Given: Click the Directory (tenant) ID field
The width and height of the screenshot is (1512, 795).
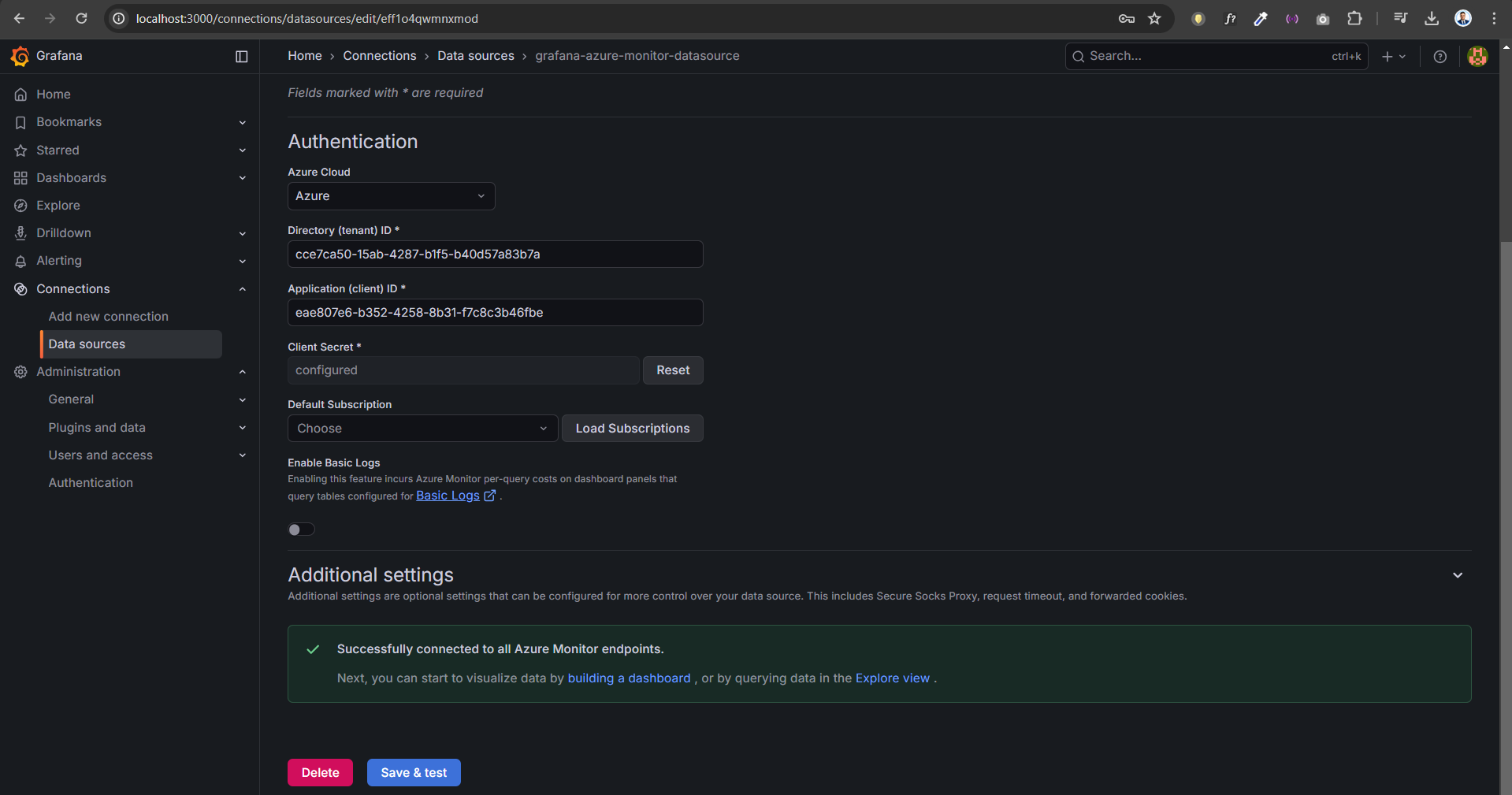Looking at the screenshot, I should 495,254.
